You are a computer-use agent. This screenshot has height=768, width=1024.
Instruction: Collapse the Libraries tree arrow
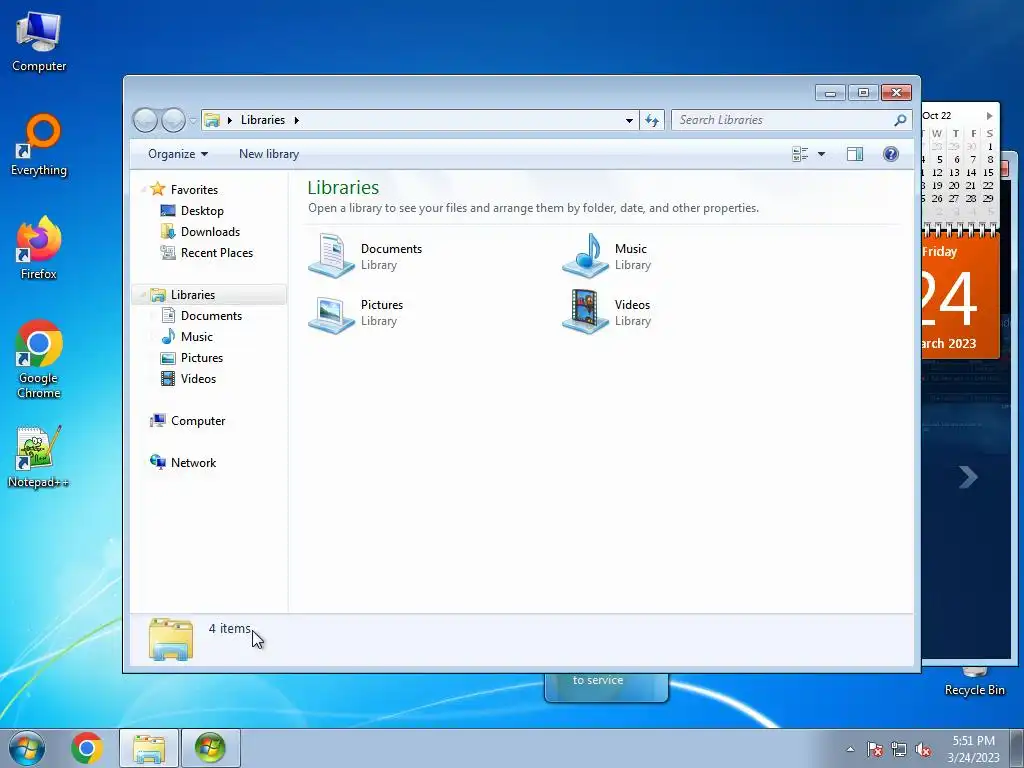(142, 295)
